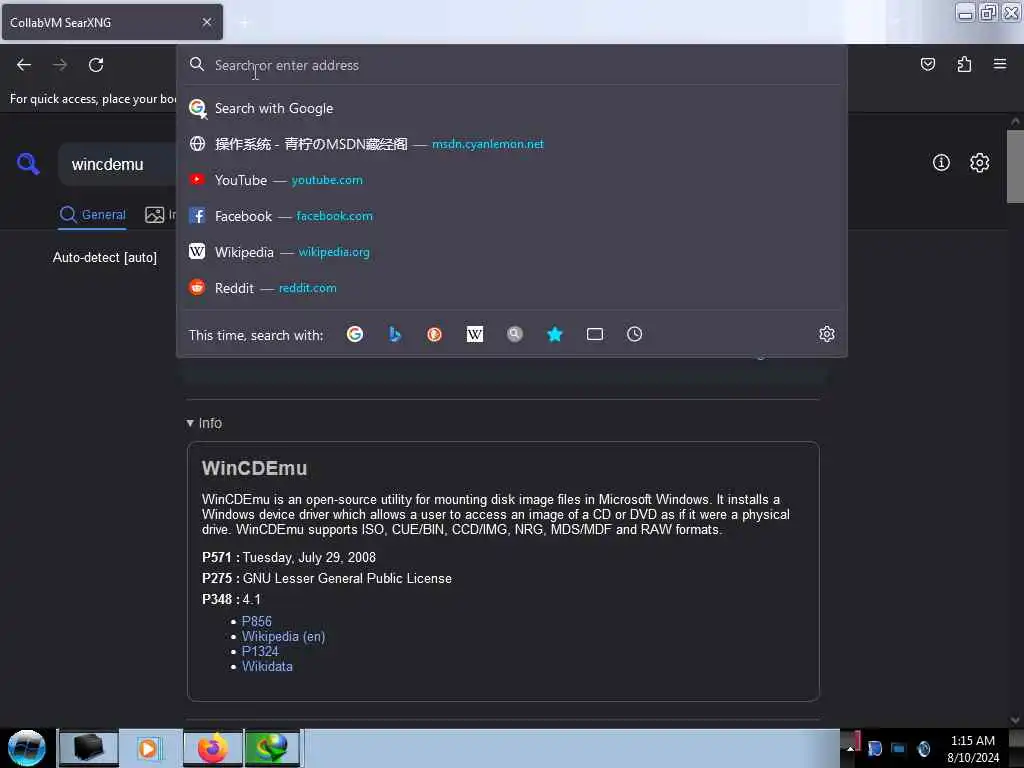Collapse the Info section triangle

point(190,423)
